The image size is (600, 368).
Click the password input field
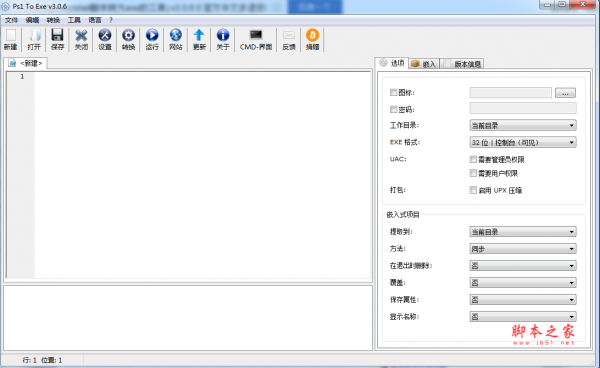(523, 108)
